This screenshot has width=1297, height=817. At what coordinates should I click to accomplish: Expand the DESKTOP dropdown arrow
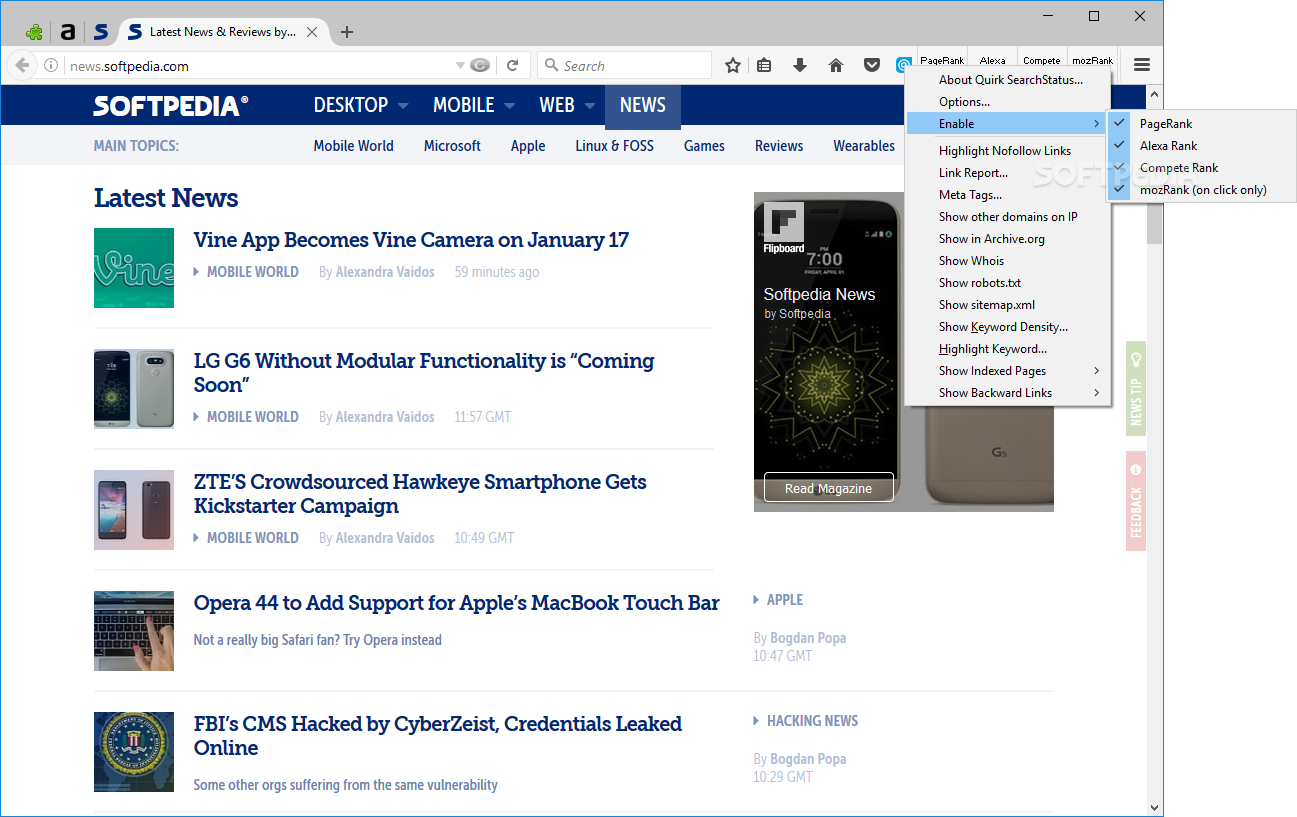403,105
